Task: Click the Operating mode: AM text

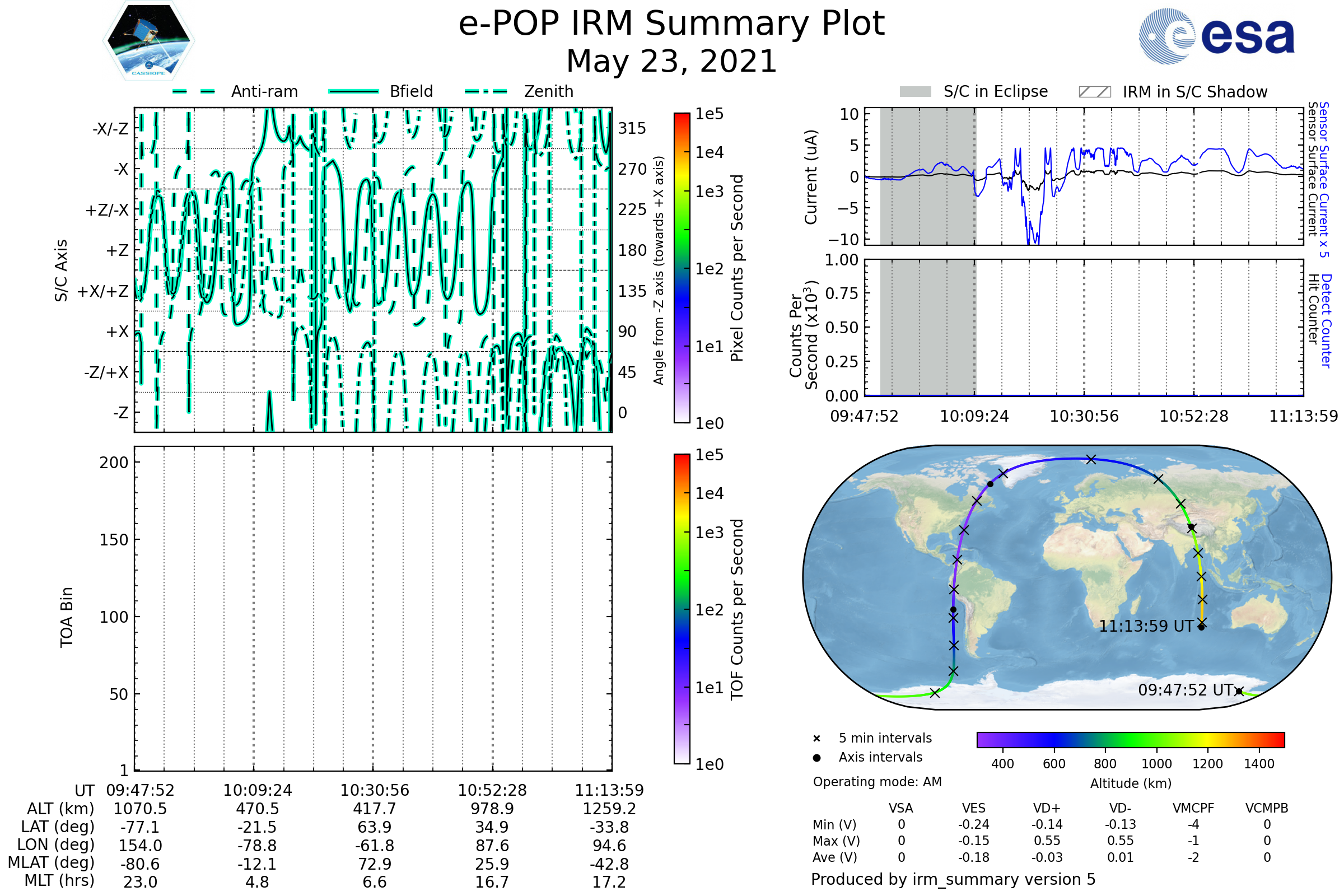Action: [x=877, y=782]
